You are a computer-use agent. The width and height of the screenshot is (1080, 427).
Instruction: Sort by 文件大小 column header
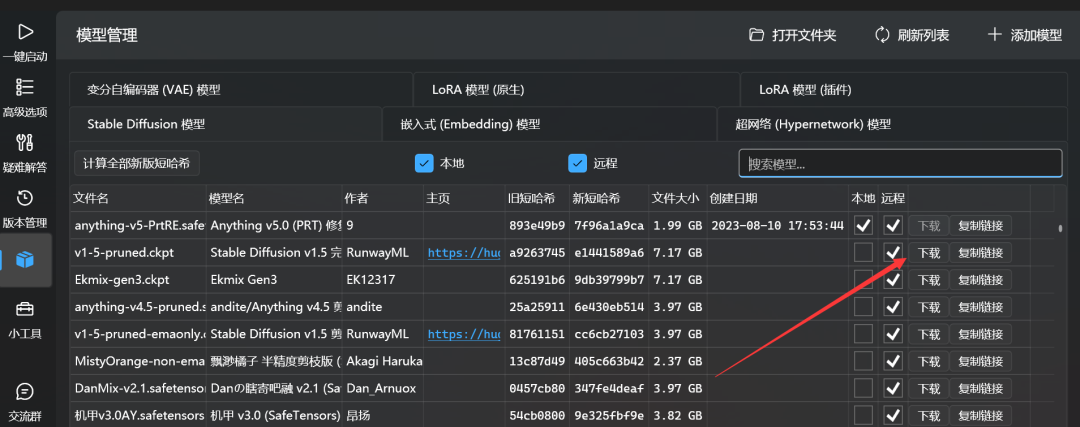[x=676, y=198]
